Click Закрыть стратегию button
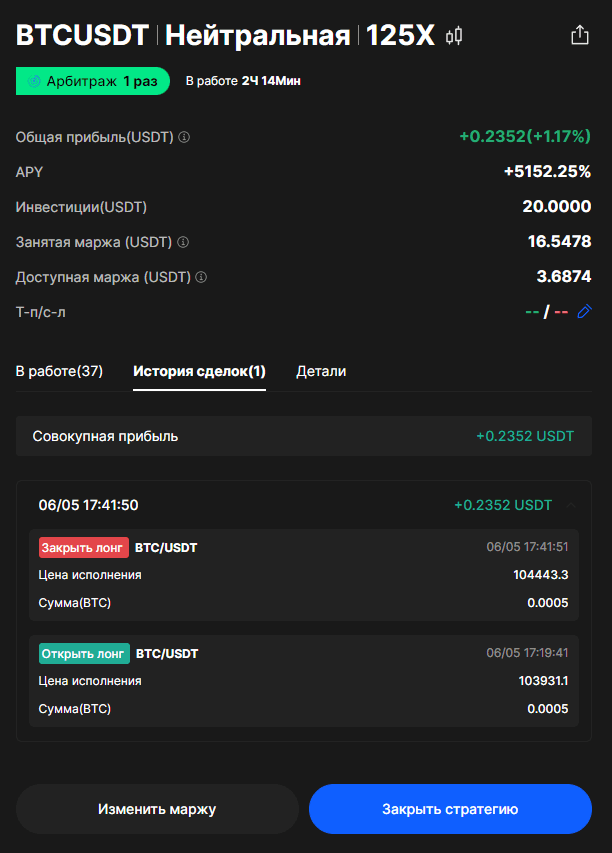The height and width of the screenshot is (853, 612). [x=450, y=809]
